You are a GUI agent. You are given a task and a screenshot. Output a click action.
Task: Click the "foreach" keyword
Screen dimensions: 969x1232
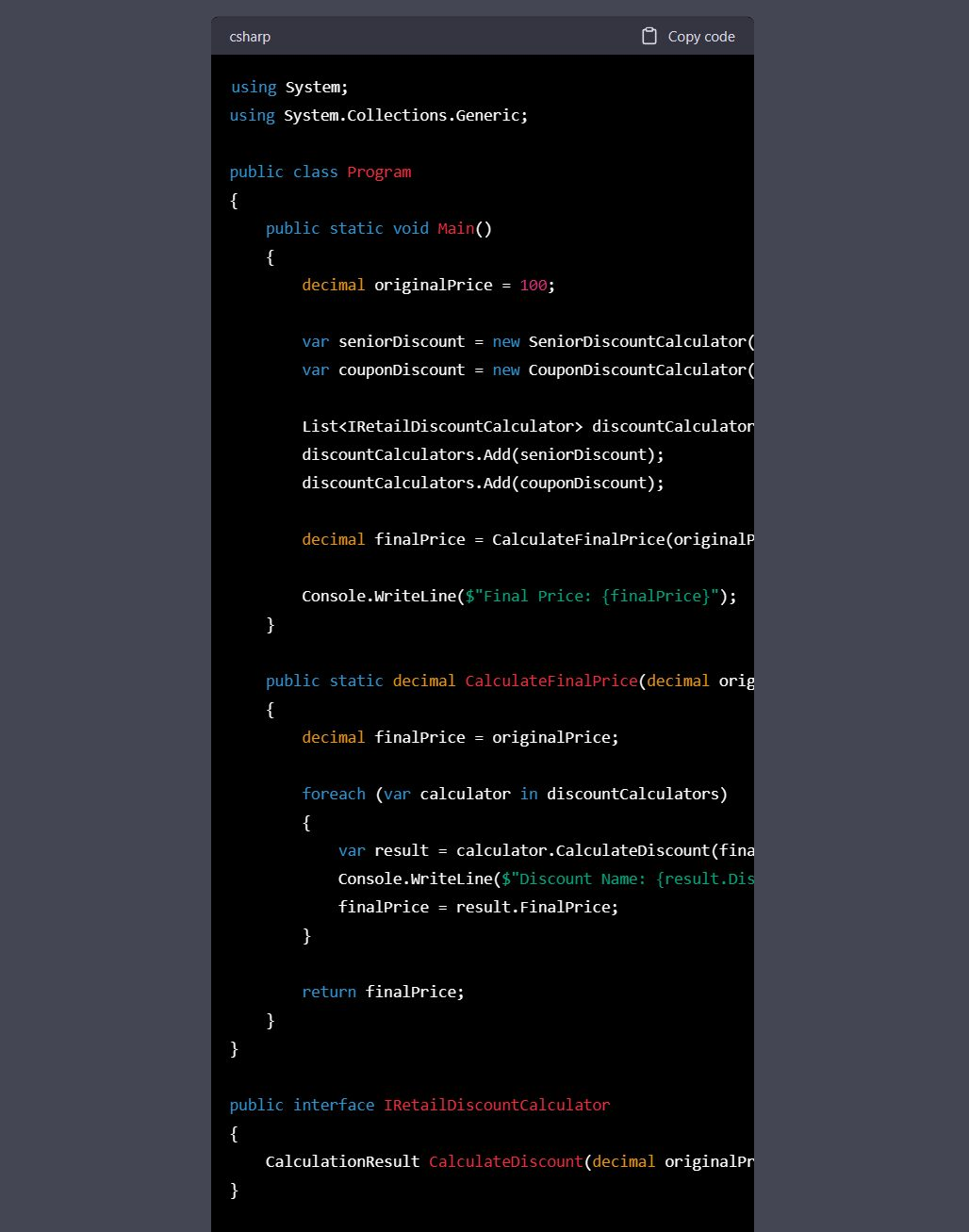[334, 794]
